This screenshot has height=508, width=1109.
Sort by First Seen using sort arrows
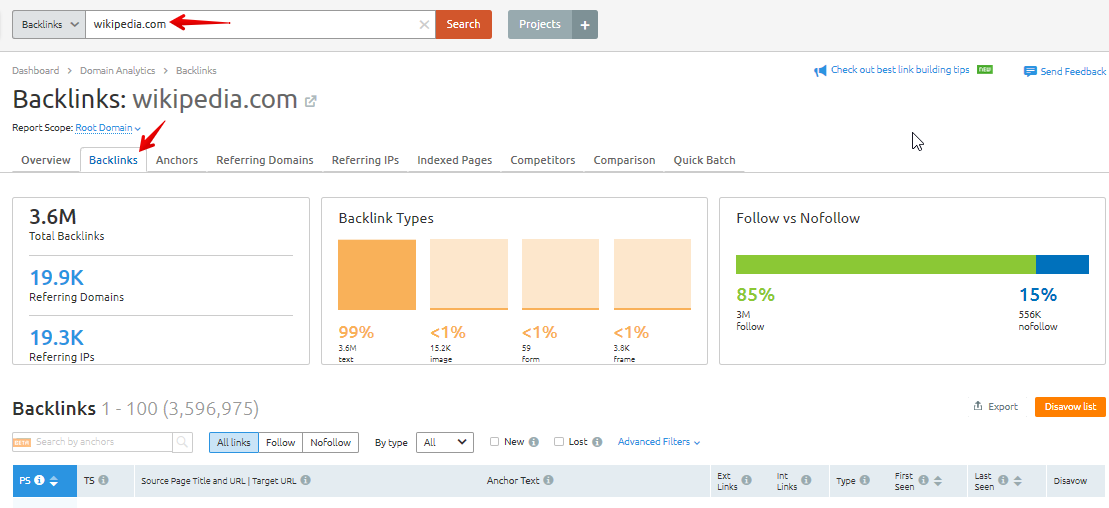[937, 481]
